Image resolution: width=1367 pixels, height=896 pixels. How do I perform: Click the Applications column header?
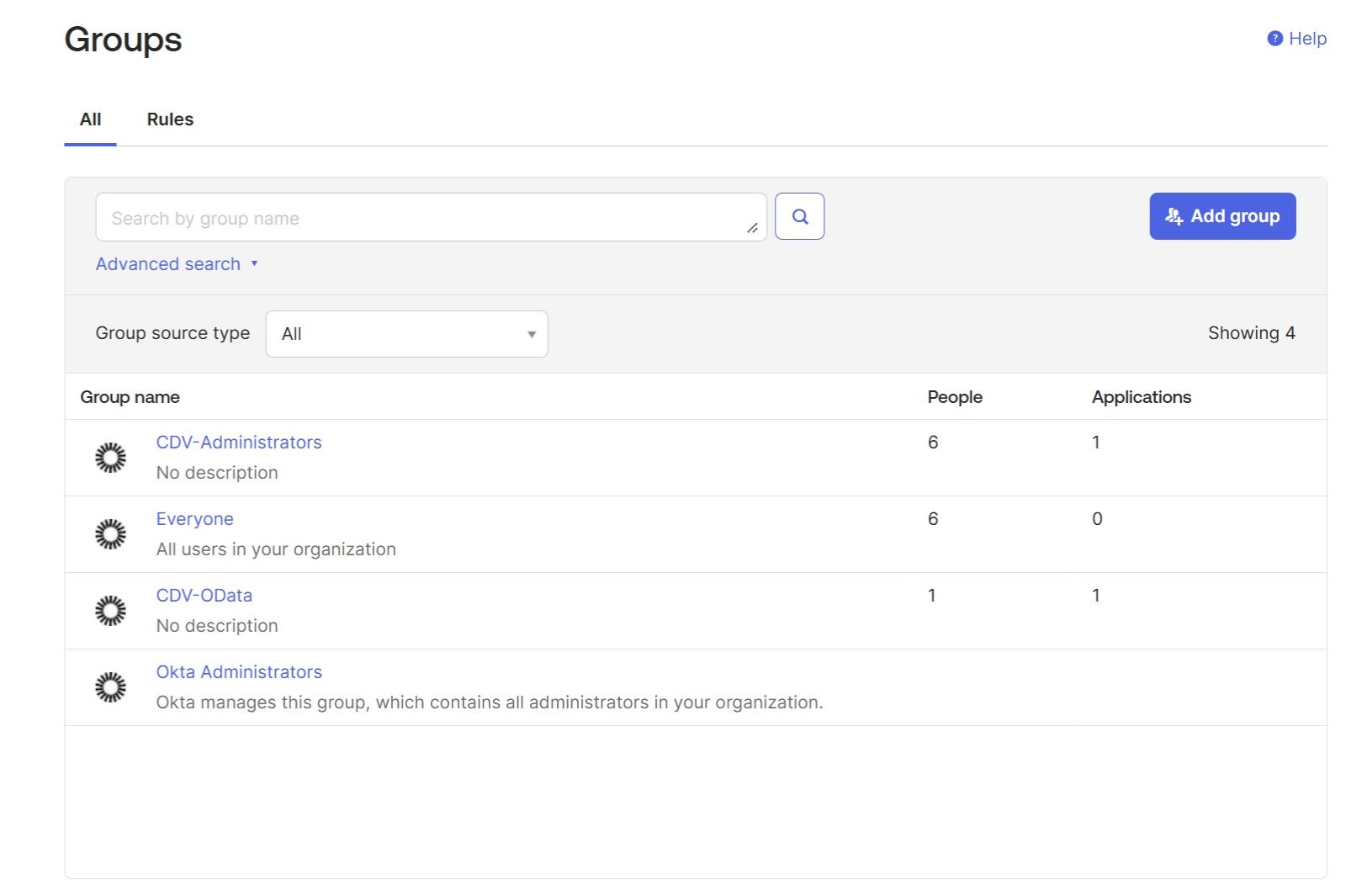pyautogui.click(x=1141, y=397)
